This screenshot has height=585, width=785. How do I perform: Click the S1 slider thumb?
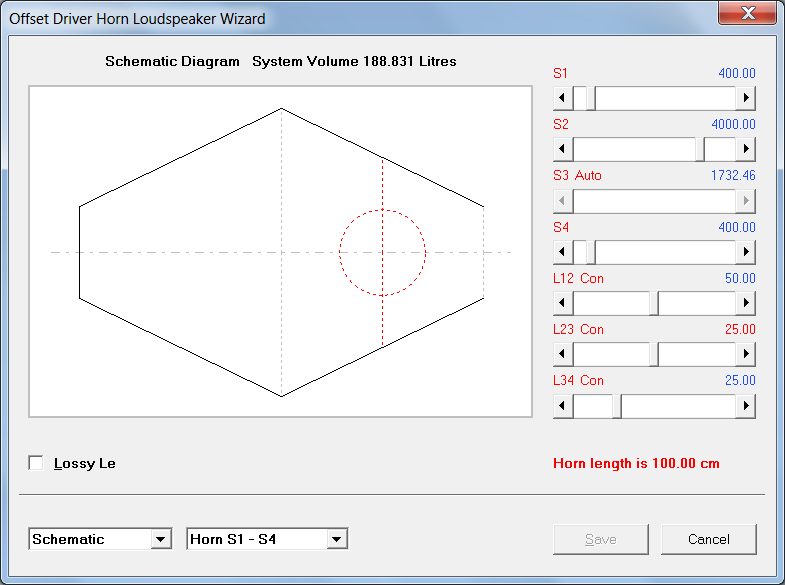[x=591, y=98]
